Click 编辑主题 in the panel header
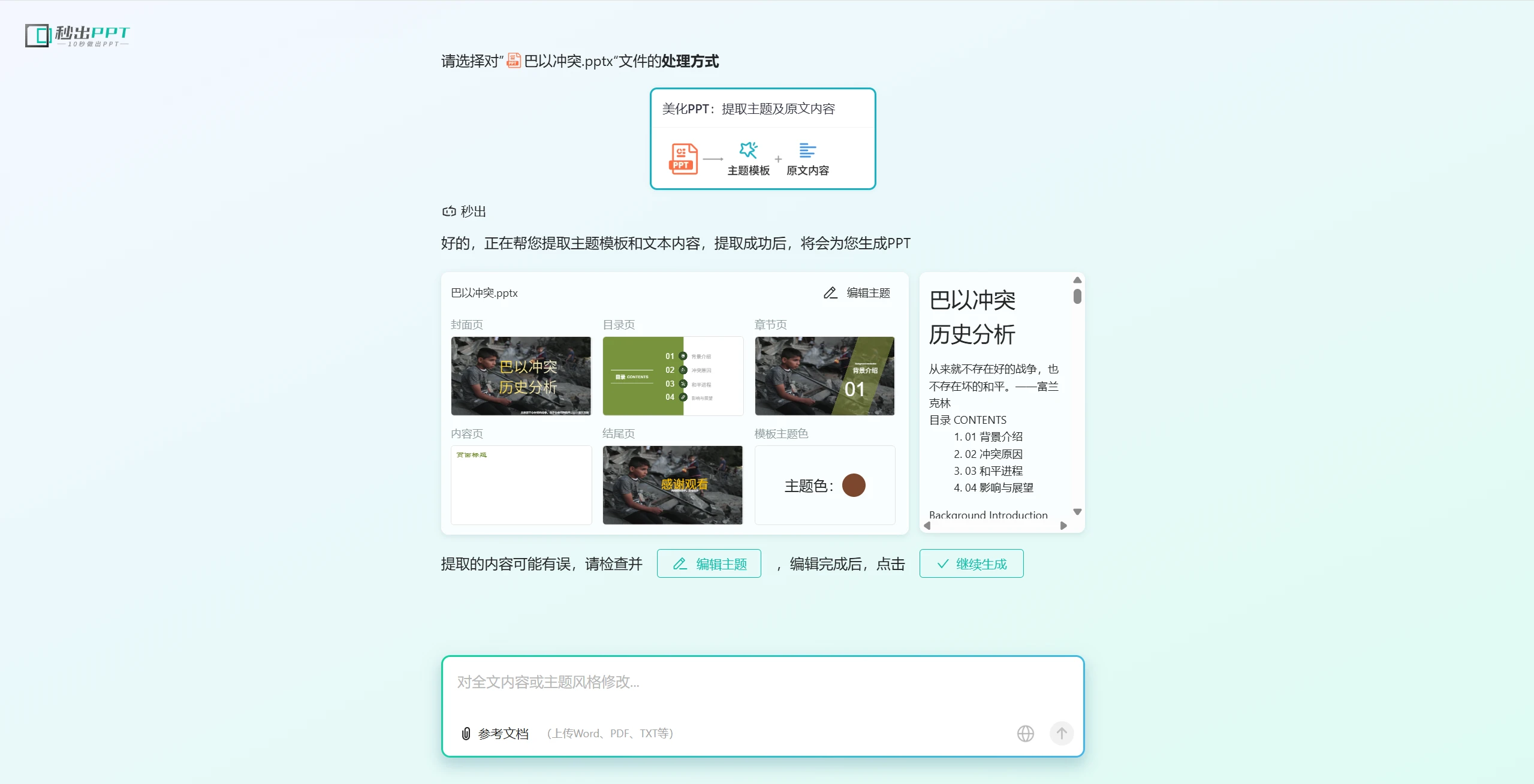This screenshot has width=1534, height=784. (x=857, y=293)
